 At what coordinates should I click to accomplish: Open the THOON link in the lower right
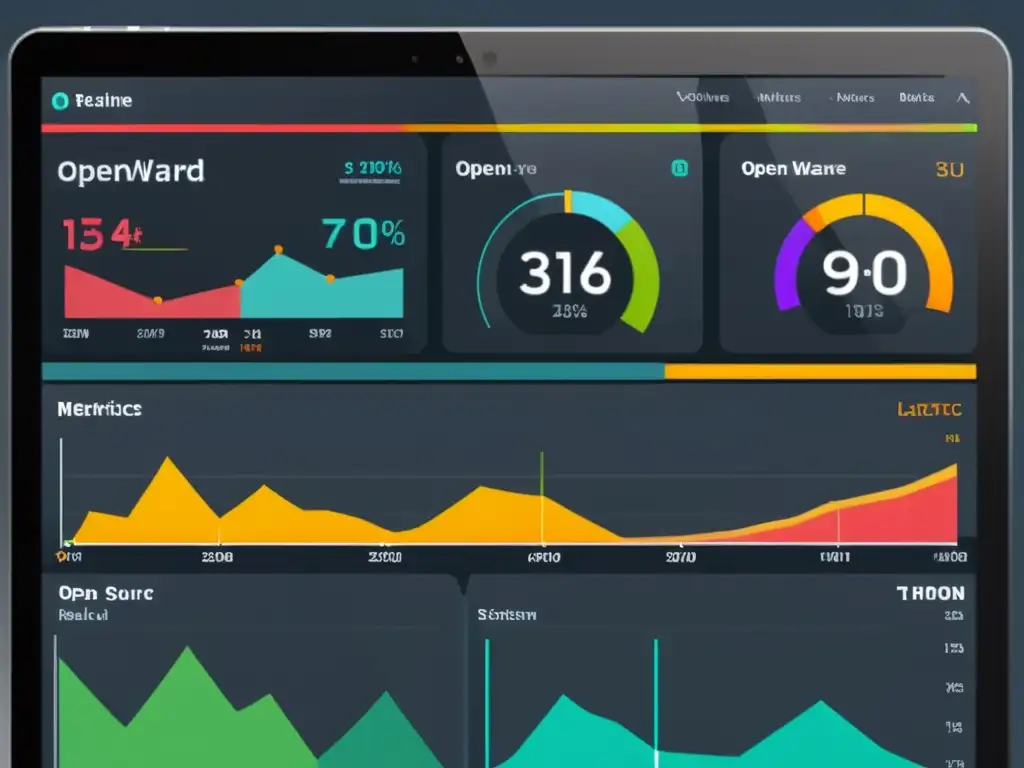pos(933,592)
